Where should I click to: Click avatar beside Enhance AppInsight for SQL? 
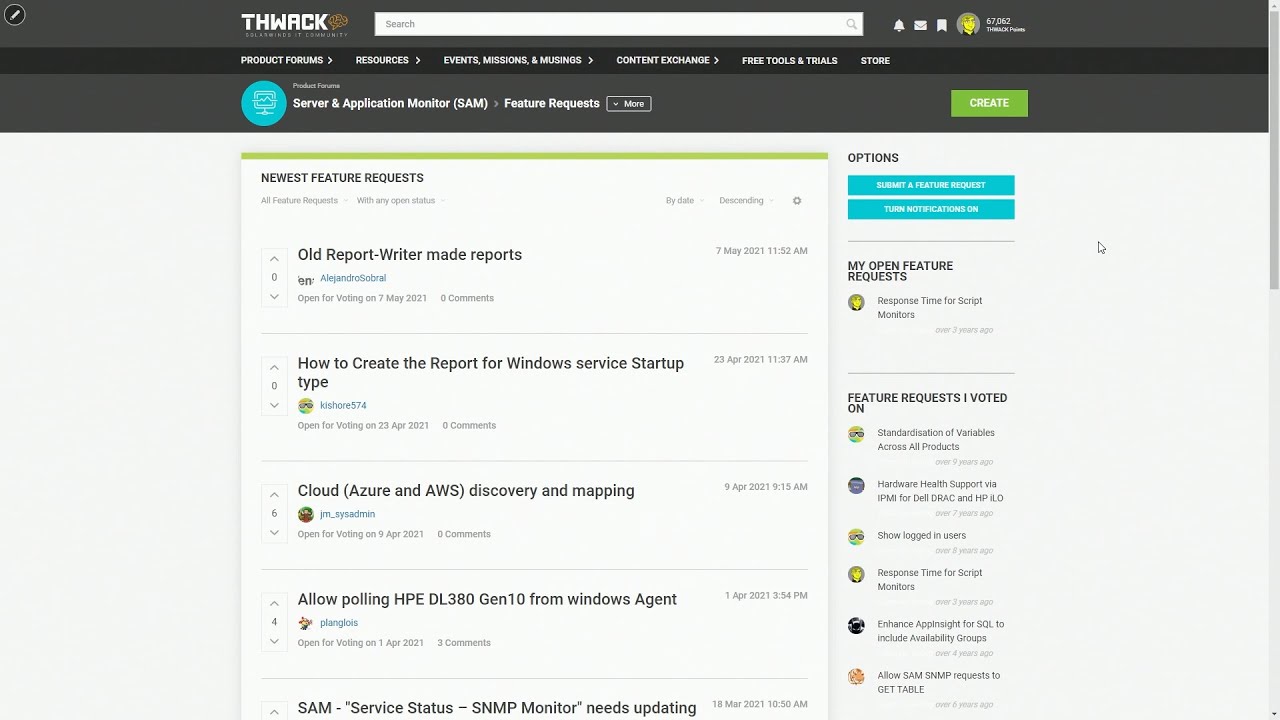click(x=856, y=625)
